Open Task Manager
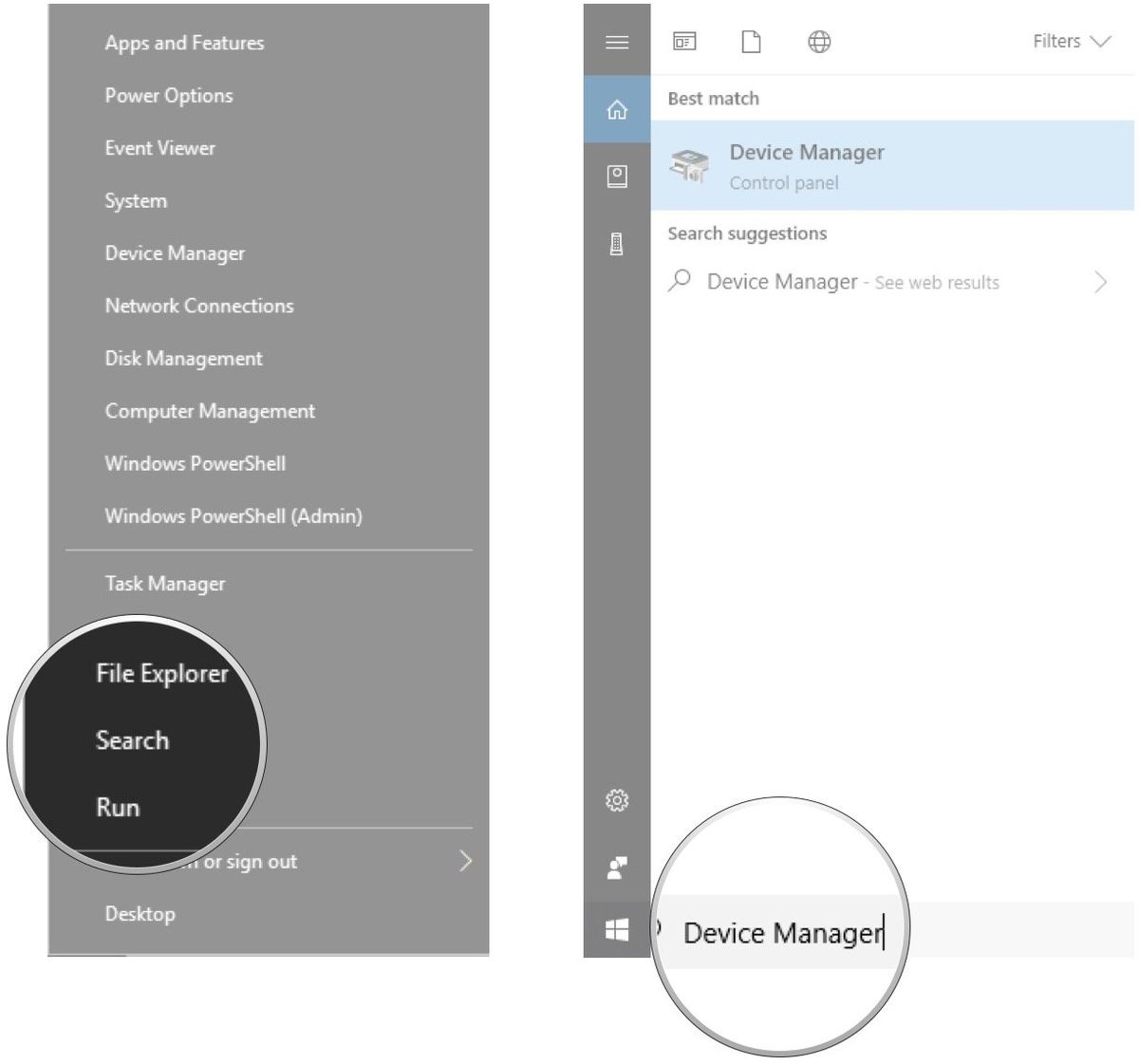This screenshot has width=1139, height=1064. pyautogui.click(x=164, y=583)
